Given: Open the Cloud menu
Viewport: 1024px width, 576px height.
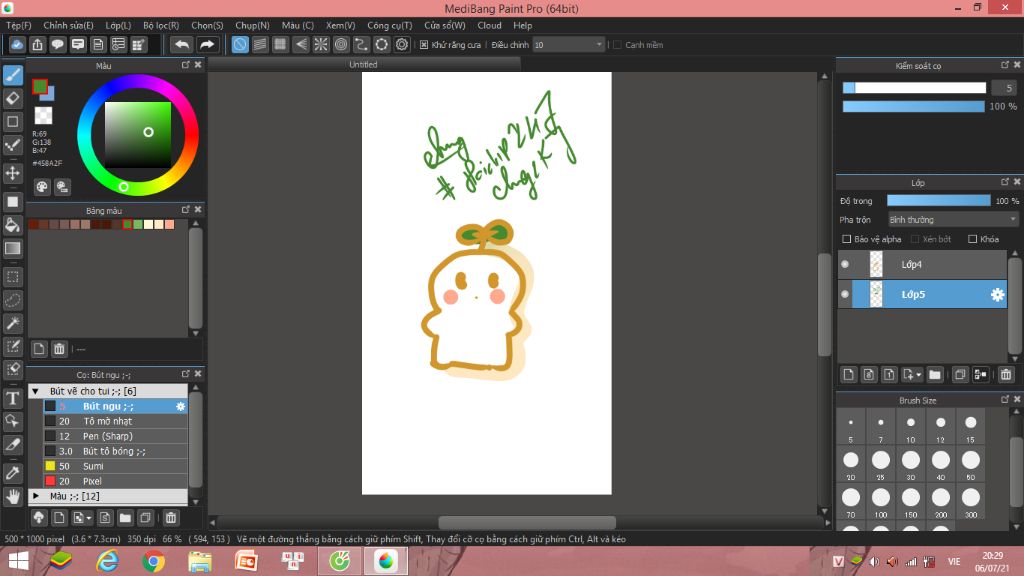Looking at the screenshot, I should 489,25.
